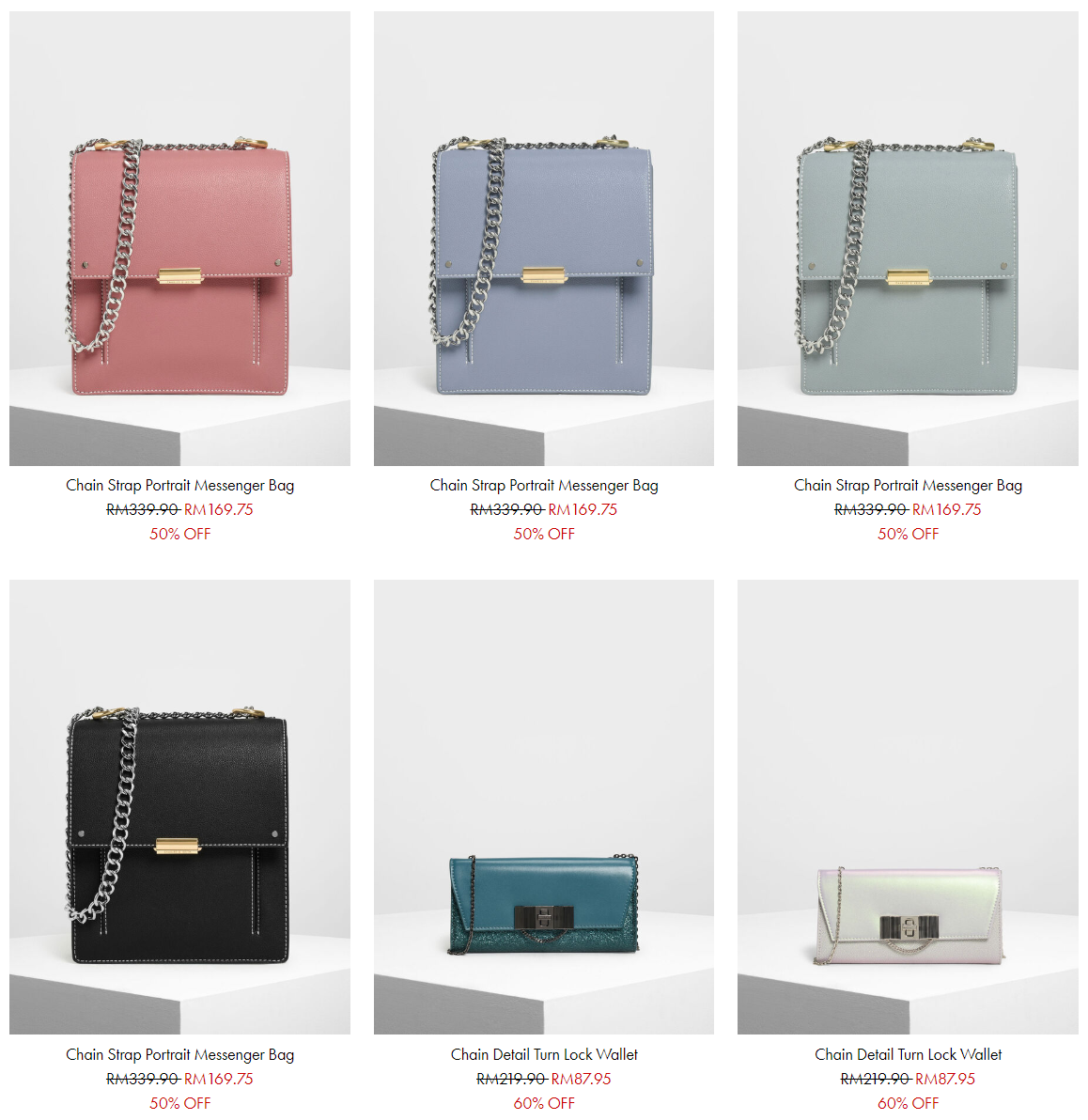Click 50% OFF label under the black bag
1088x1120 pixels.
(x=180, y=1103)
